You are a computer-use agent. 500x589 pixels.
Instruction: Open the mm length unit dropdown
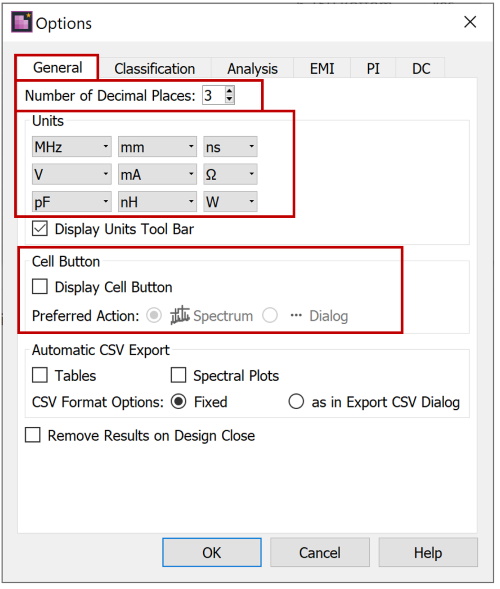point(158,147)
